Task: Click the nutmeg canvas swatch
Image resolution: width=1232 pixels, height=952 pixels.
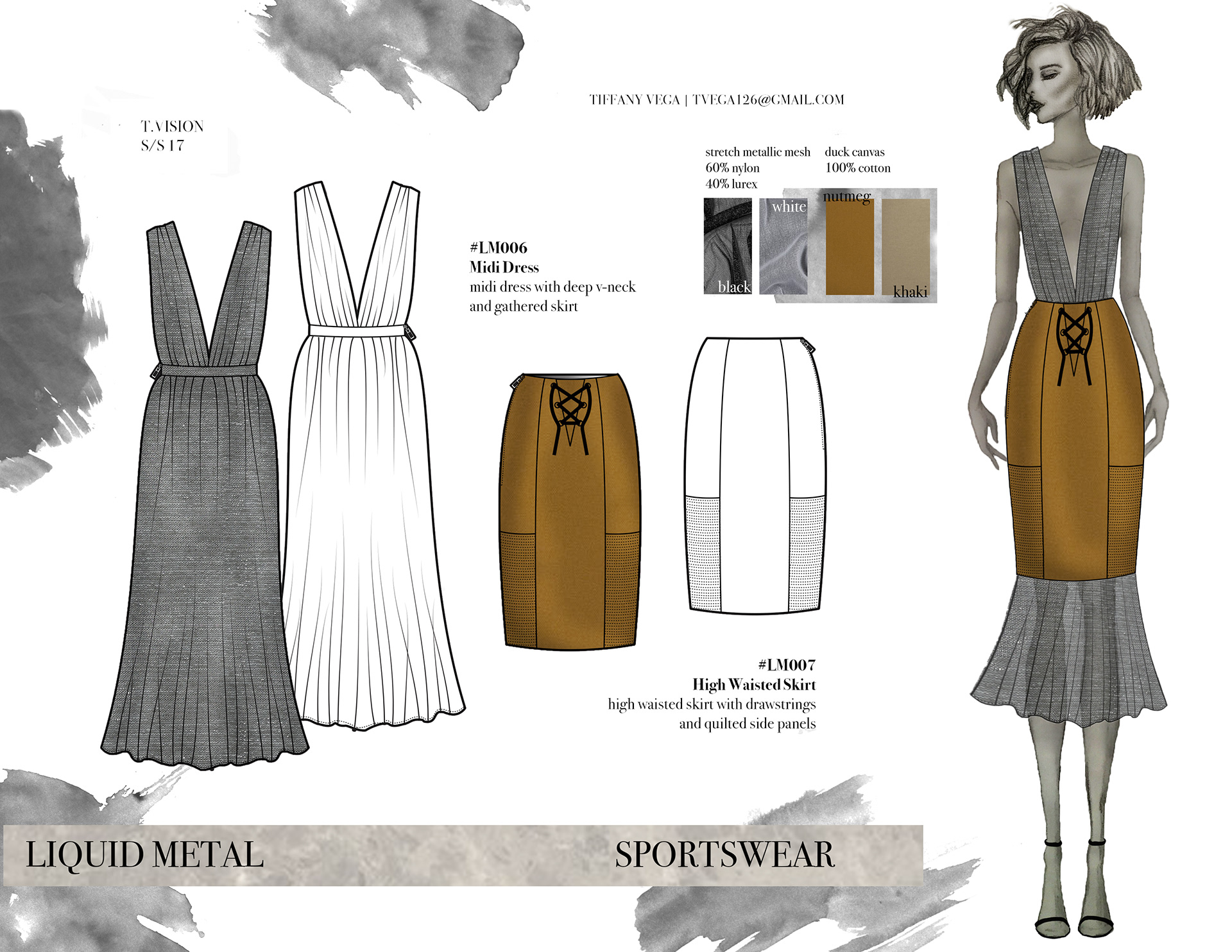Action: pos(850,246)
